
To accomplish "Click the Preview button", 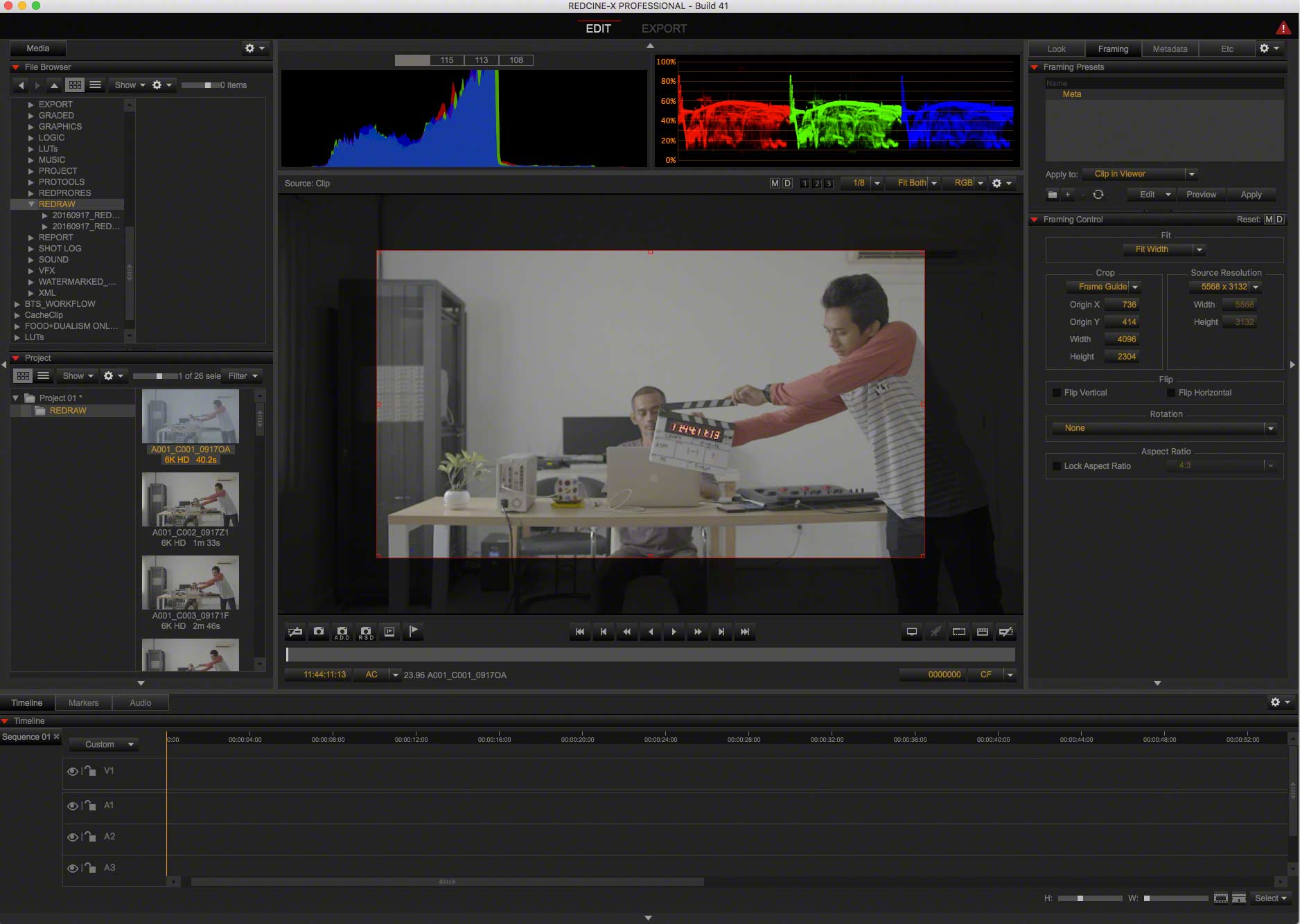I will (1201, 195).
